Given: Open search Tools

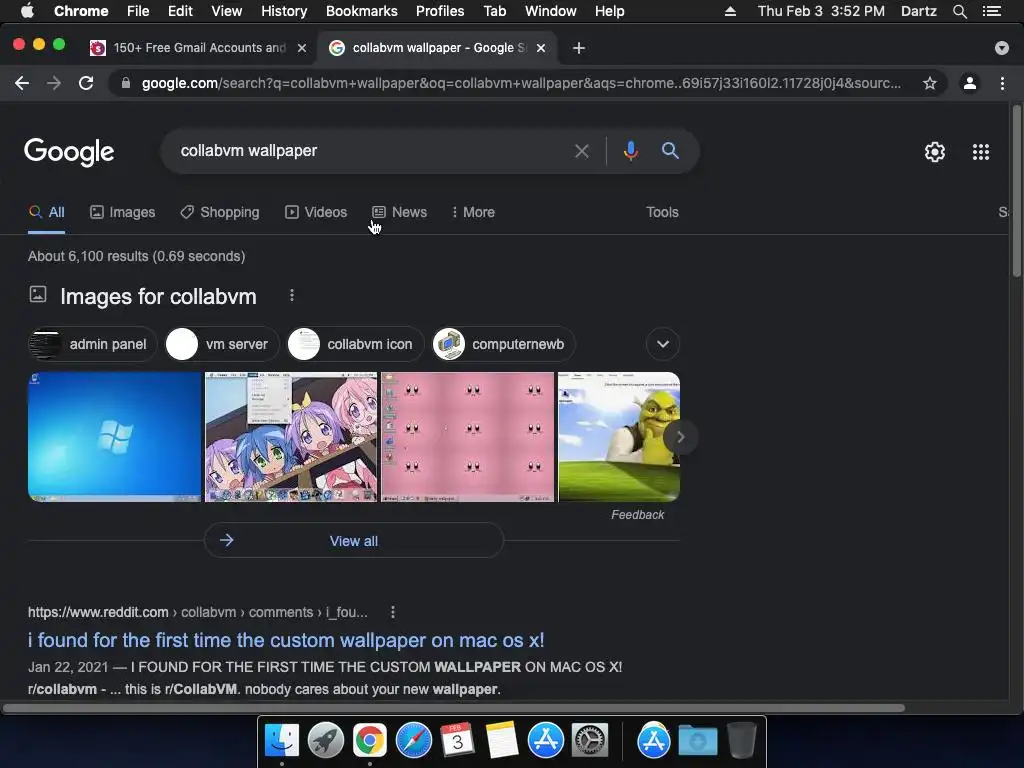Looking at the screenshot, I should click(x=662, y=212).
